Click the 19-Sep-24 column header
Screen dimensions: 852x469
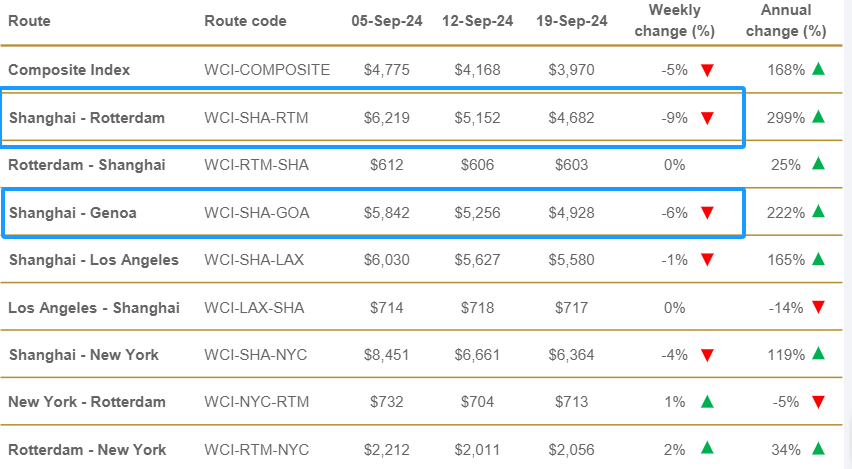(572, 21)
